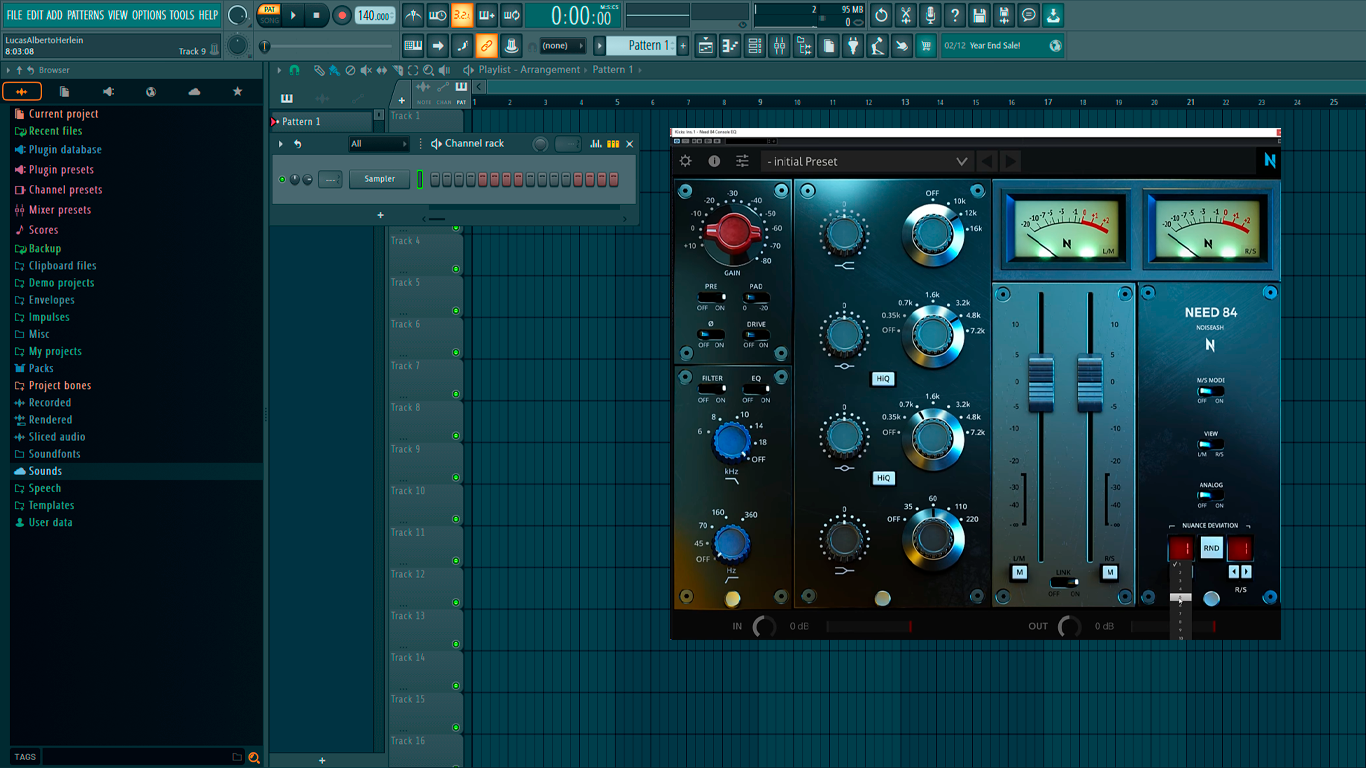Screen dimensions: 1366x768
Task: Toggle the fader LINK switch
Action: [x=1064, y=583]
